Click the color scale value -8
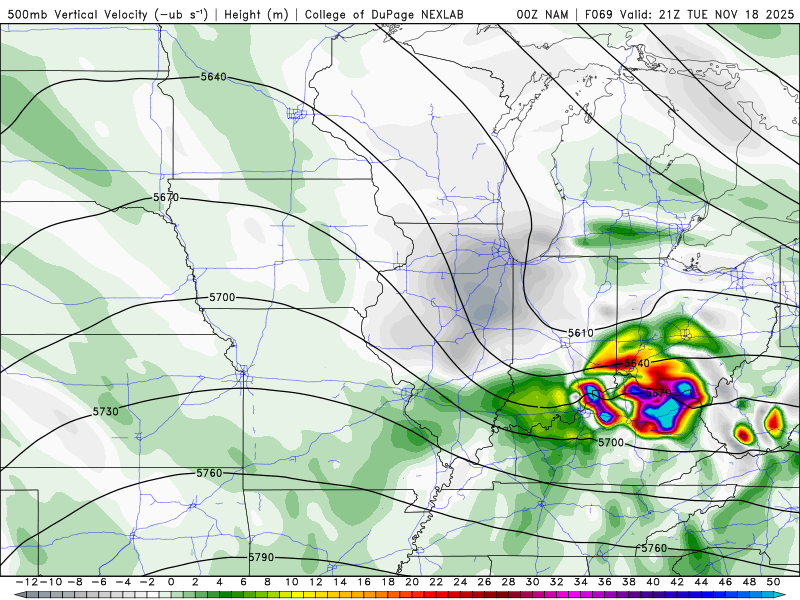 (x=75, y=582)
